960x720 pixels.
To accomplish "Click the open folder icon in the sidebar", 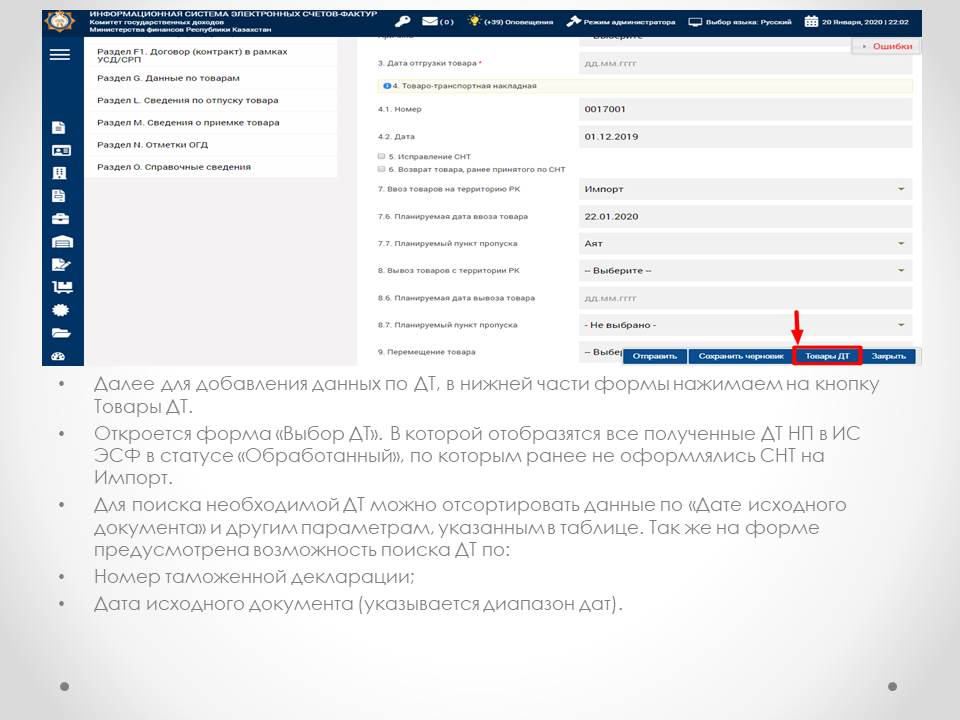I will pyautogui.click(x=60, y=333).
